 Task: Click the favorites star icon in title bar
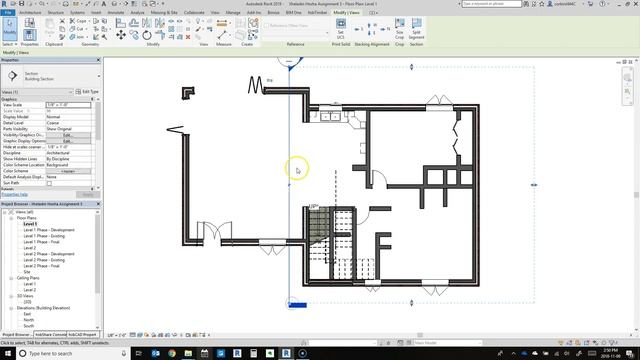coord(542,4)
